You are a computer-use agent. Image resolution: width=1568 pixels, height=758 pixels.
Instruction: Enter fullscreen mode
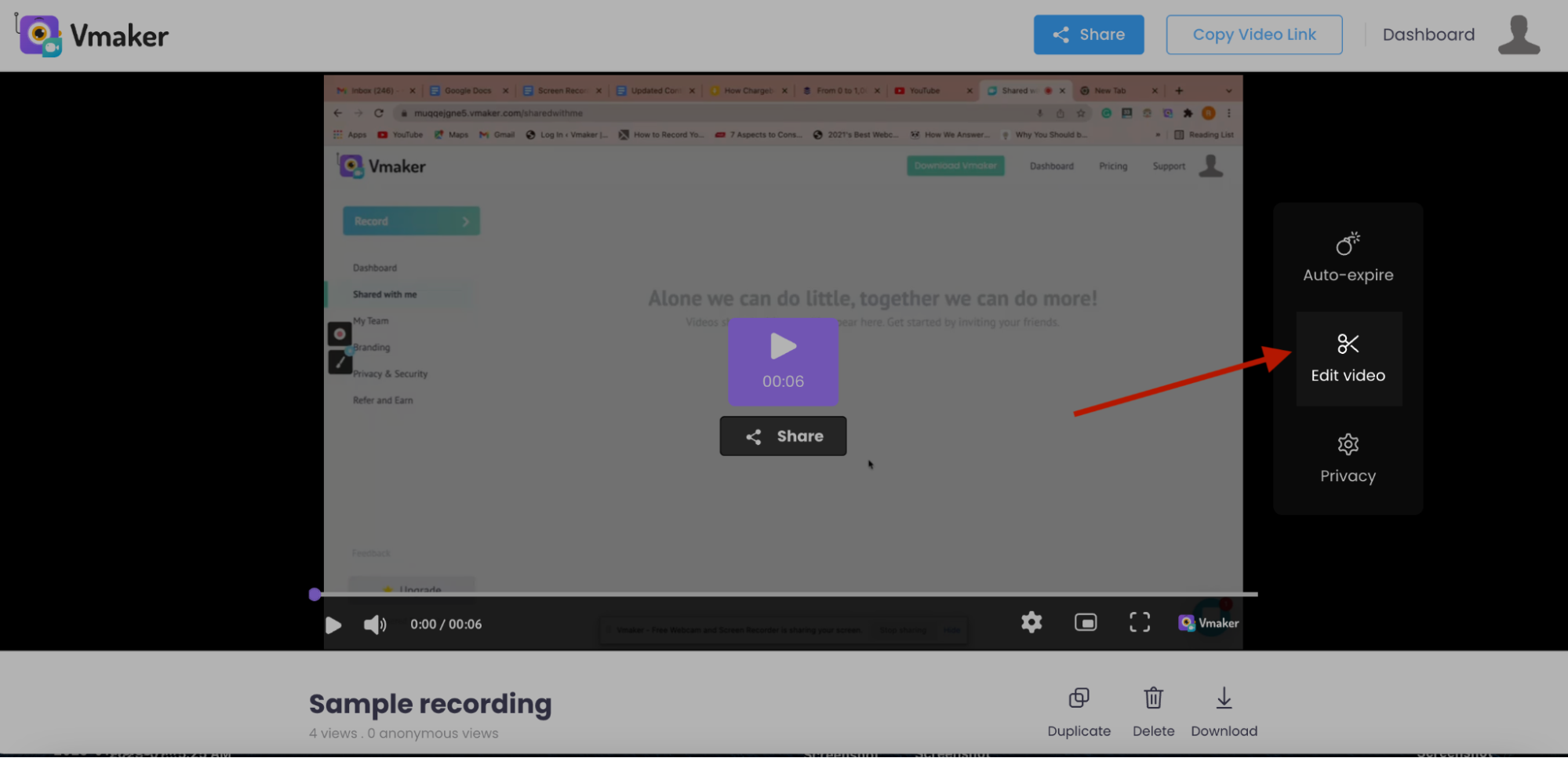(1140, 623)
